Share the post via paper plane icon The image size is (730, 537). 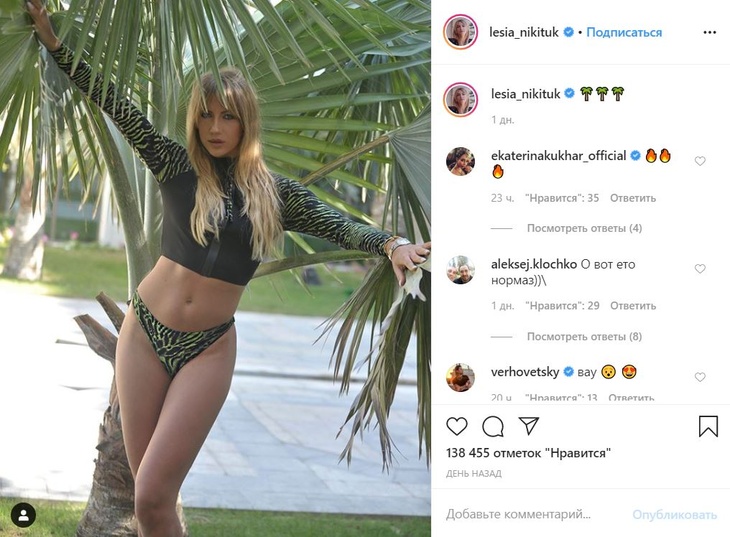[x=529, y=426]
